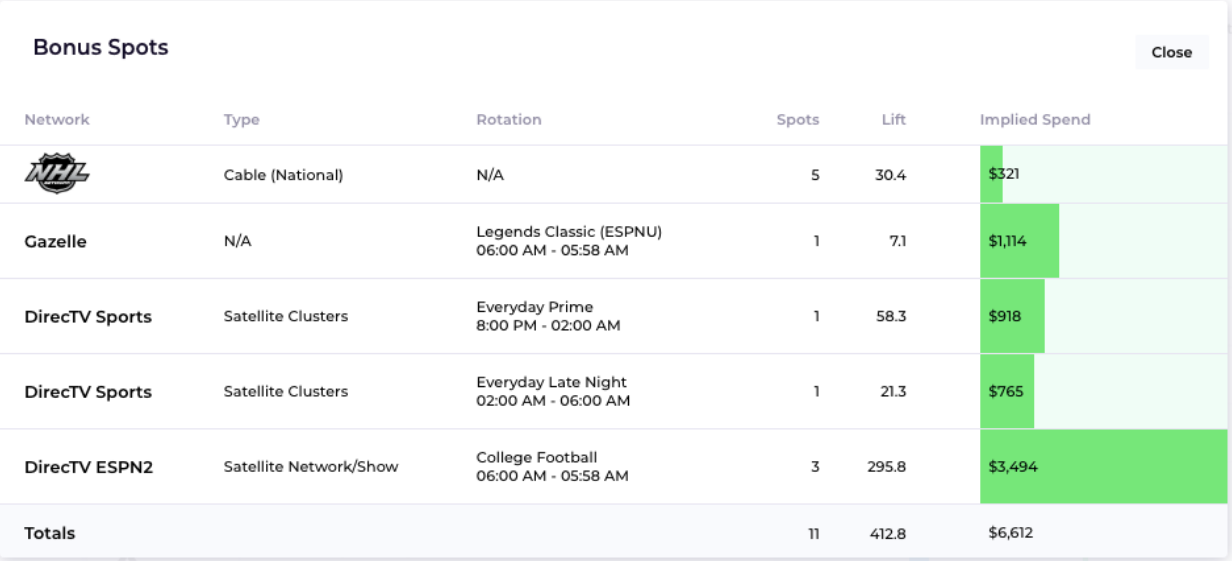Click spots count 3 in DirecTV ESPN2 row
This screenshot has height=561, width=1232.
[x=815, y=467]
